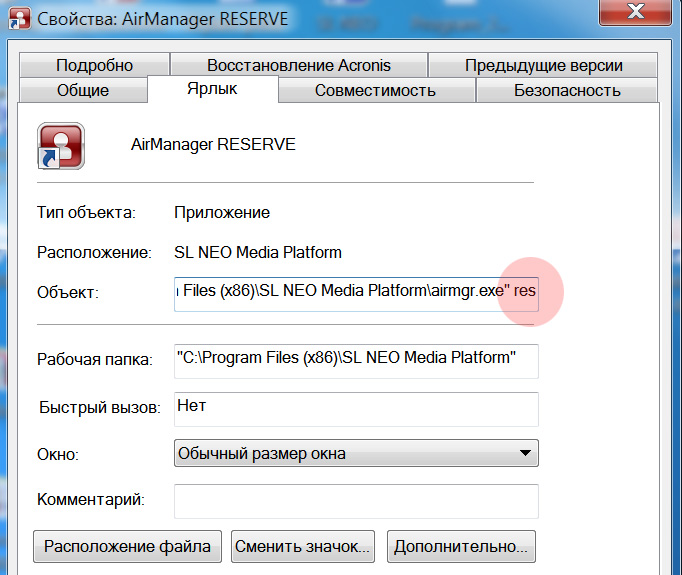Viewport: 682px width, 575px height.
Task: Expand the Окно window size dropdown
Action: (x=356, y=453)
